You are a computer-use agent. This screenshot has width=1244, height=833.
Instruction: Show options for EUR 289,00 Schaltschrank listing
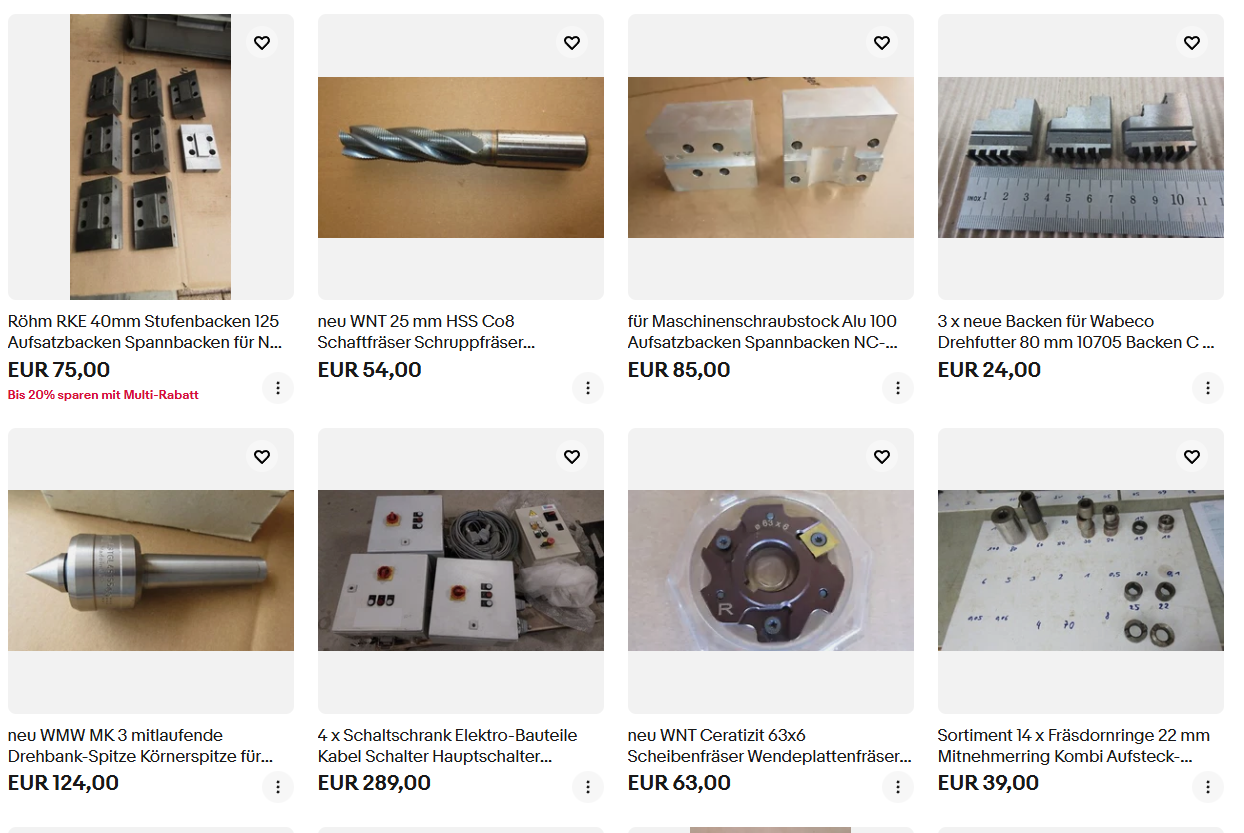pyautogui.click(x=588, y=787)
